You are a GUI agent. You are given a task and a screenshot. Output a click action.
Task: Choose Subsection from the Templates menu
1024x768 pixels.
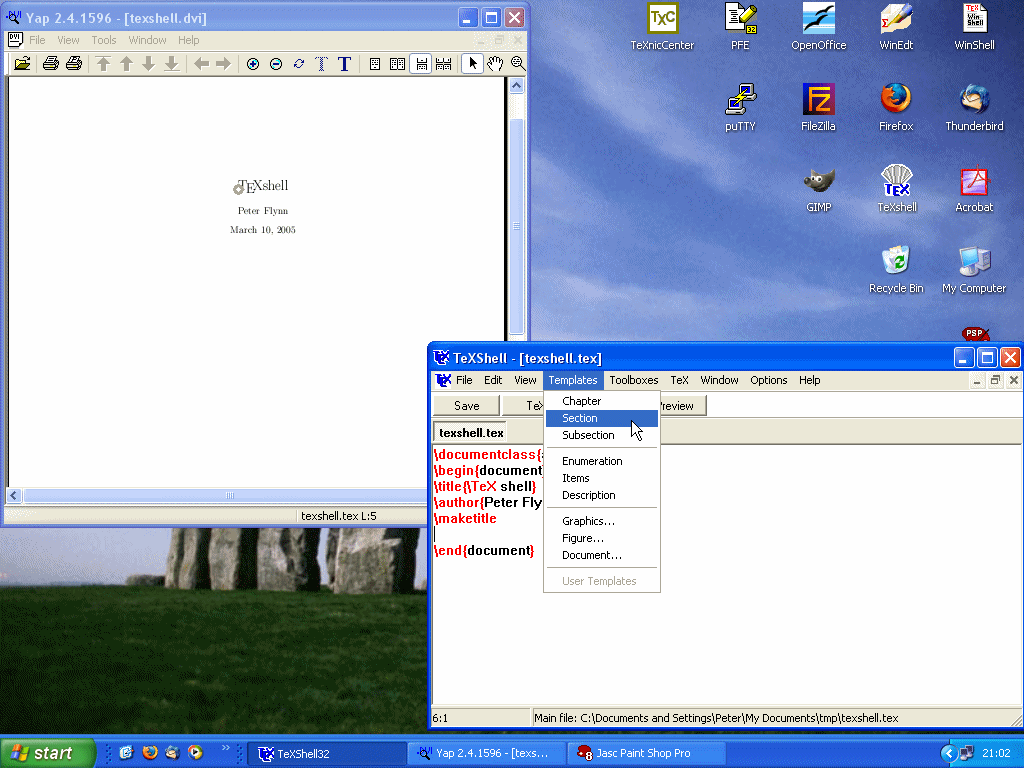[x=588, y=435]
